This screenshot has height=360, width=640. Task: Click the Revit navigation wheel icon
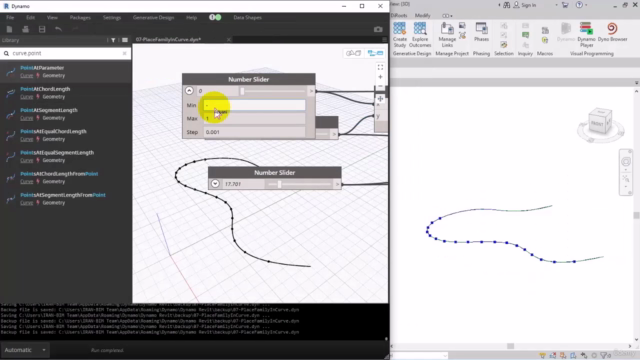pyautogui.click(x=626, y=162)
